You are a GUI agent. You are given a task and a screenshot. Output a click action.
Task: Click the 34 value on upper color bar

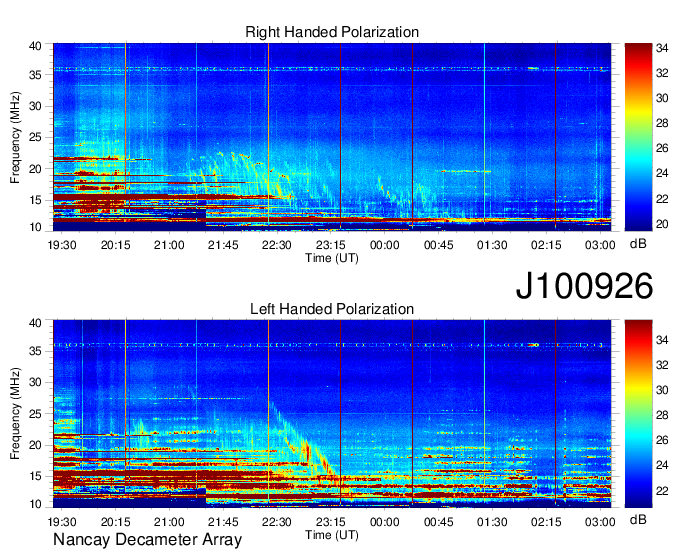(662, 48)
